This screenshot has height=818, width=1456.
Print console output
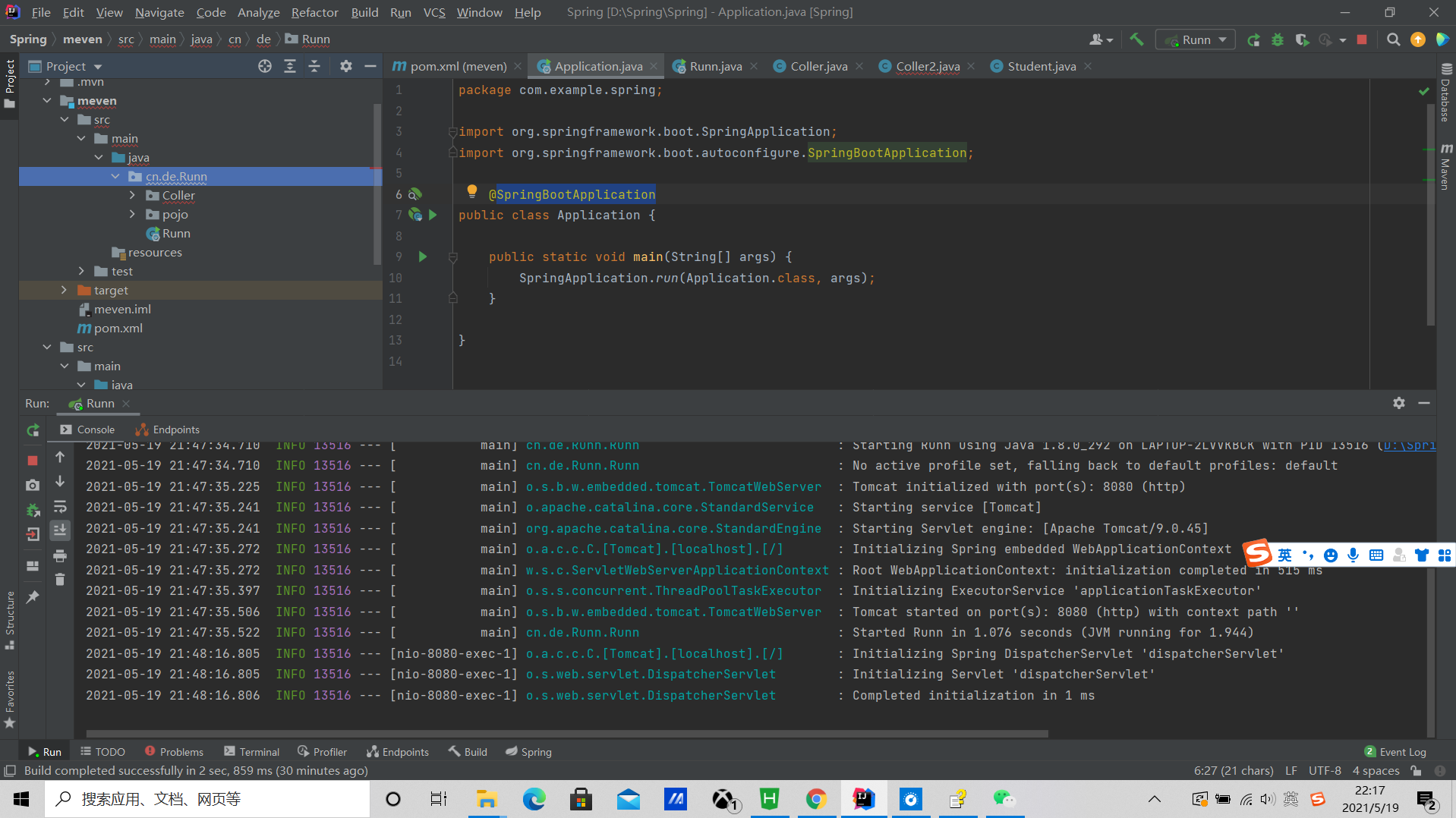[60, 555]
